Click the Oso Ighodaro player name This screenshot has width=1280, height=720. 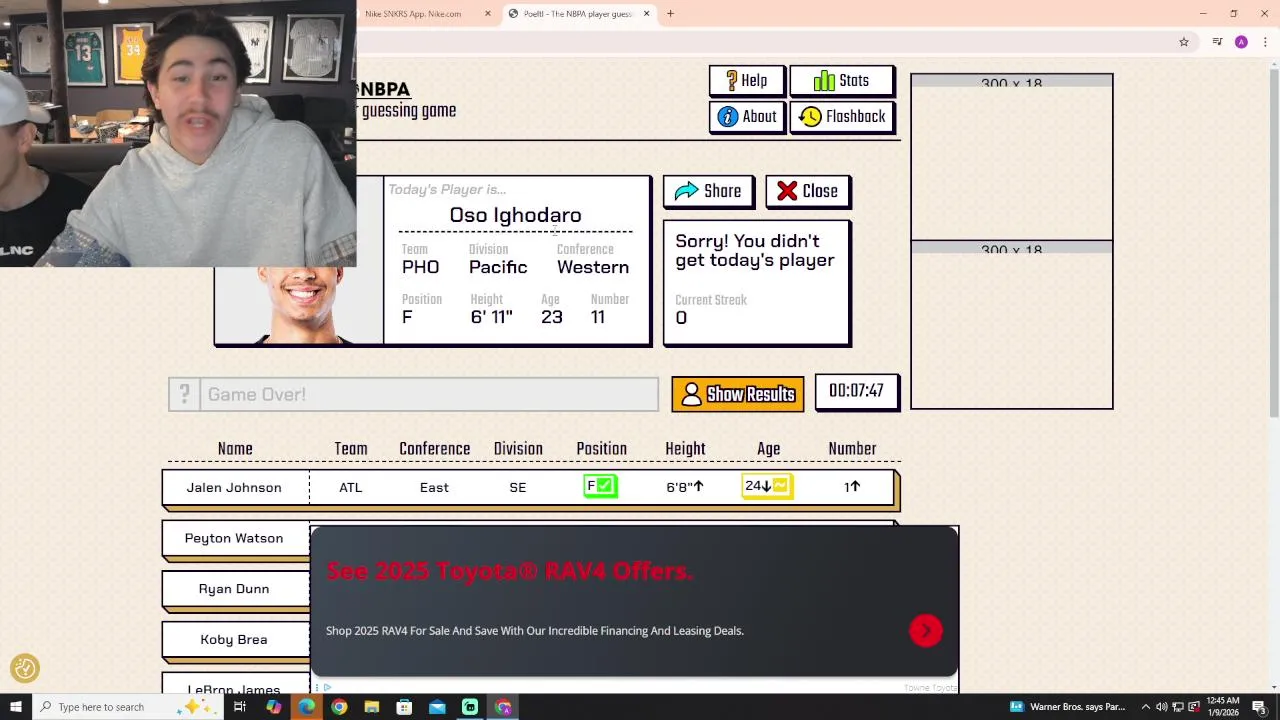[x=515, y=215]
